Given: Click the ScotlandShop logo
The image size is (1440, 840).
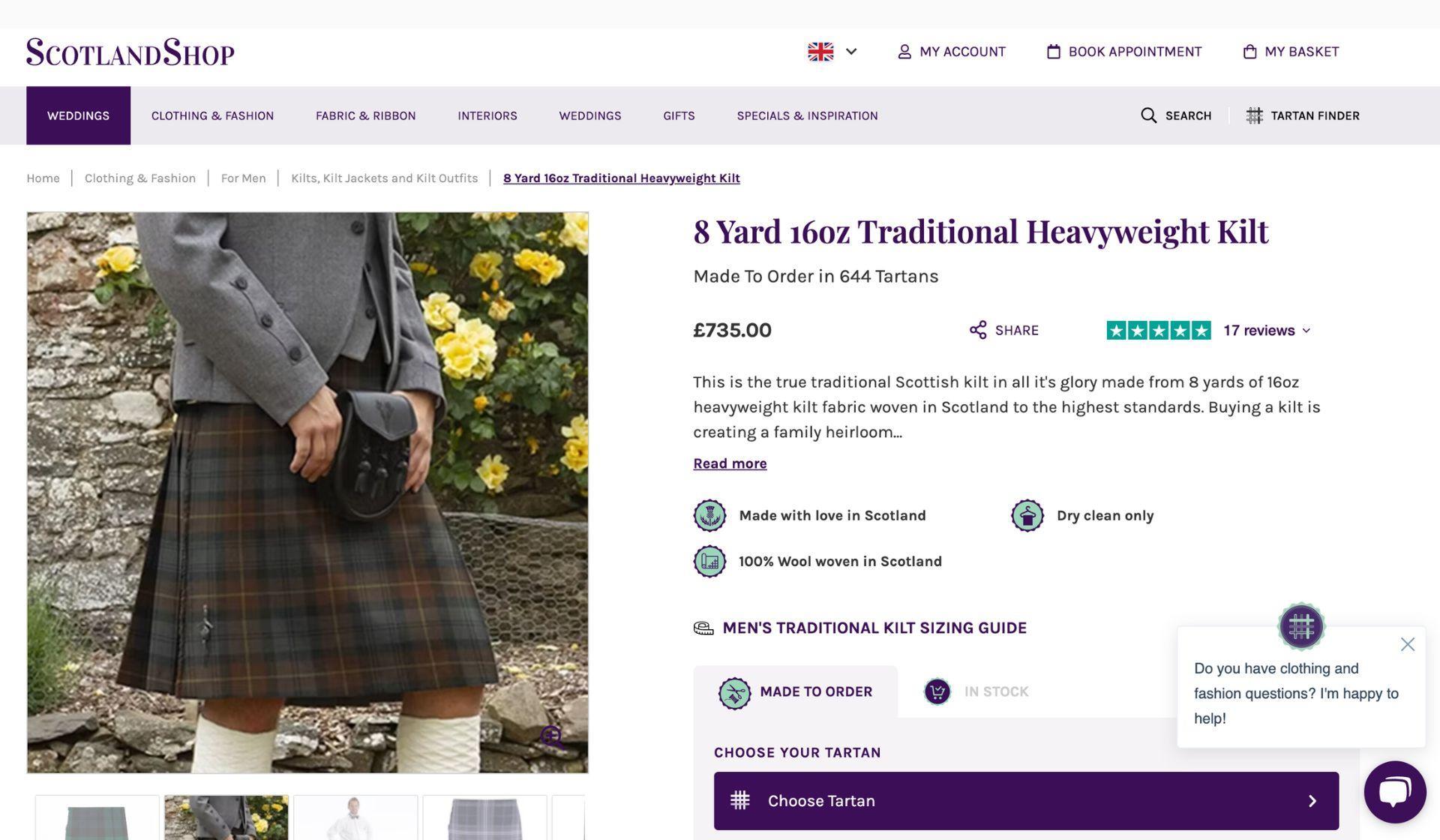Looking at the screenshot, I should pos(130,52).
